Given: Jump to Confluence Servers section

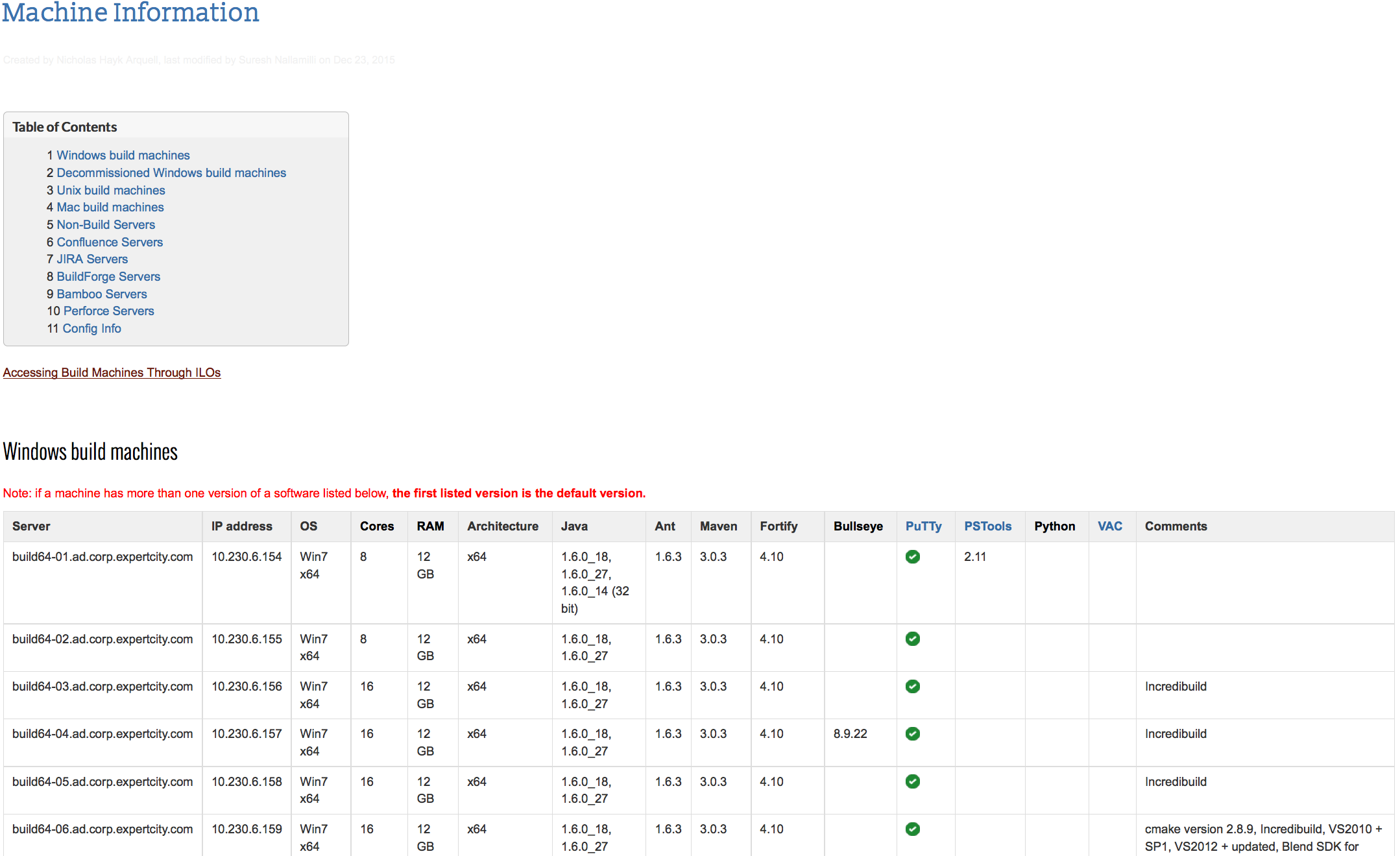Looking at the screenshot, I should click(110, 242).
